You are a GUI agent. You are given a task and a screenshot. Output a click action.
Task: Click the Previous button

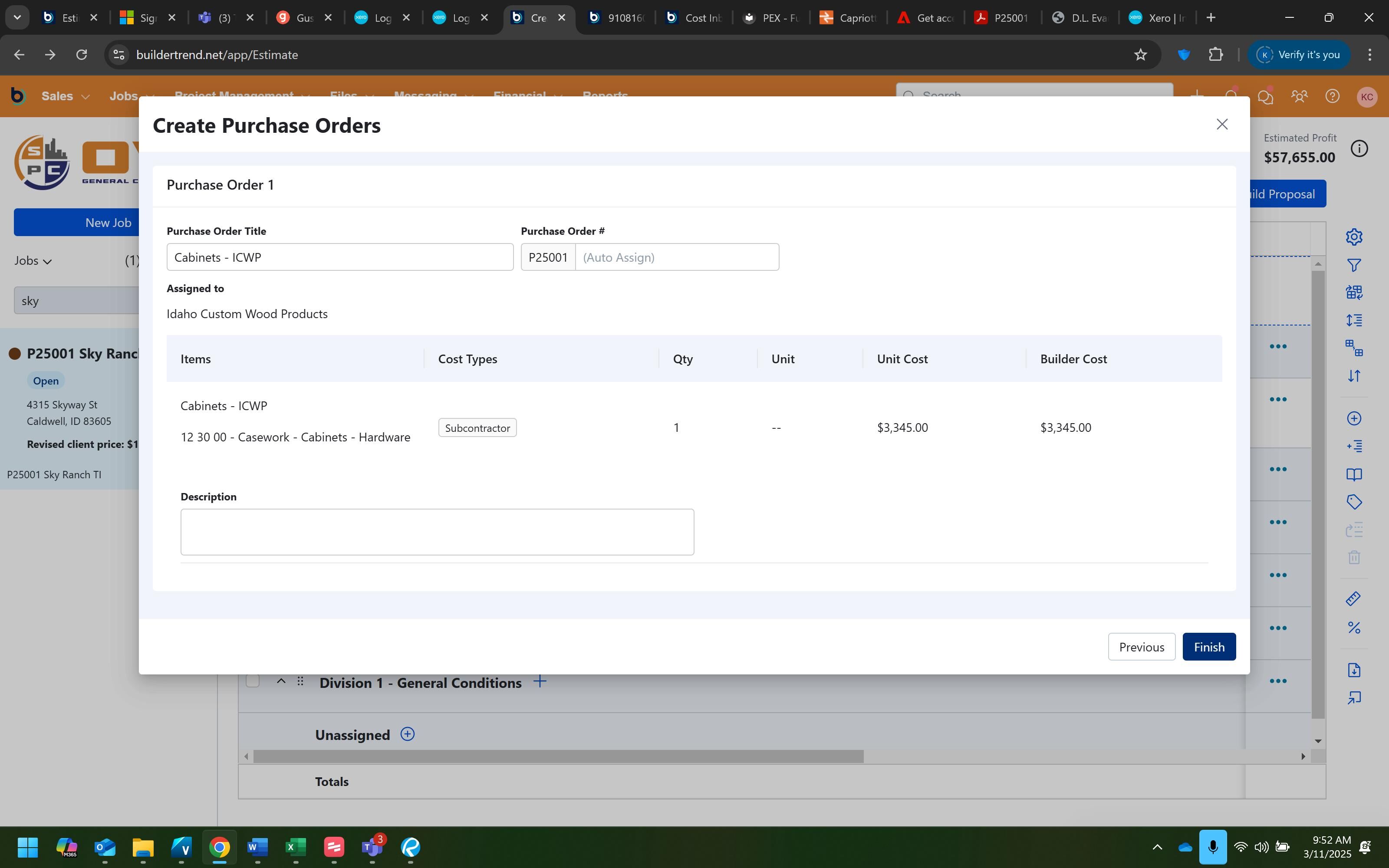[x=1141, y=647]
